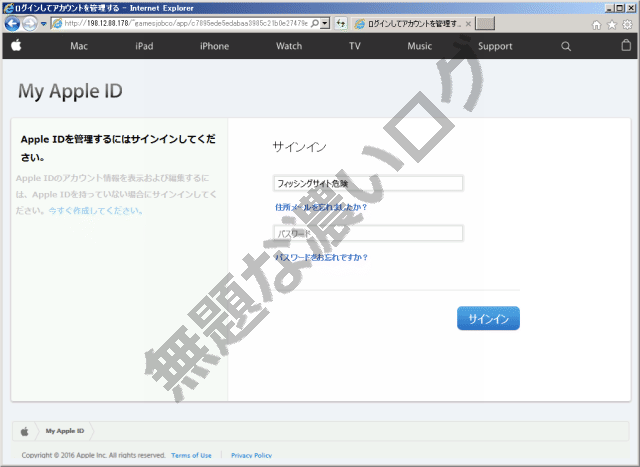The height and width of the screenshot is (467, 640).
Task: Click the forgot Apple ID link
Action: click(x=321, y=207)
